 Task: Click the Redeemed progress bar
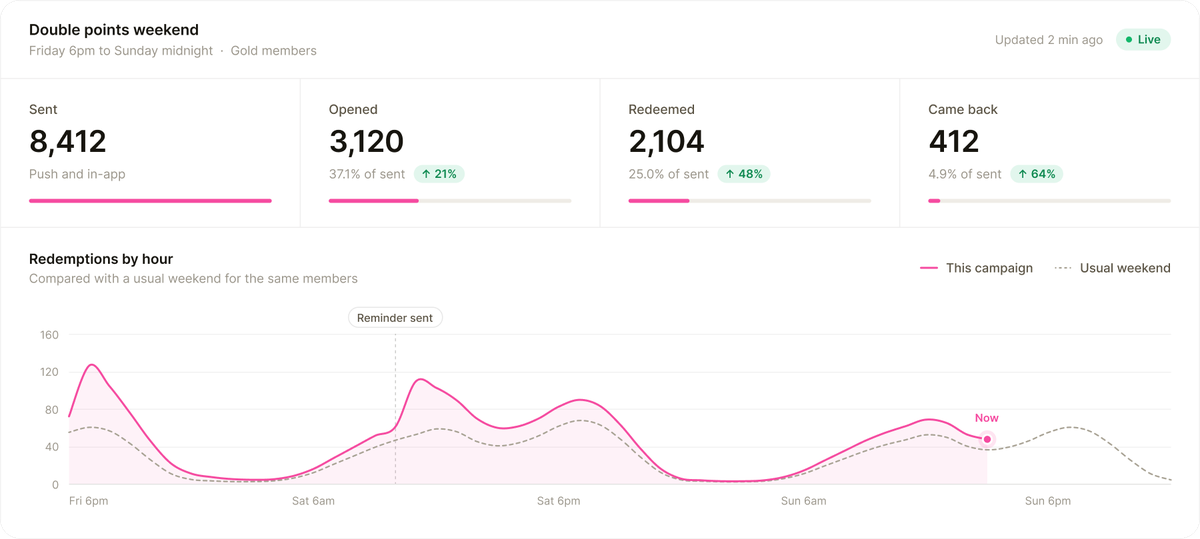(x=750, y=201)
